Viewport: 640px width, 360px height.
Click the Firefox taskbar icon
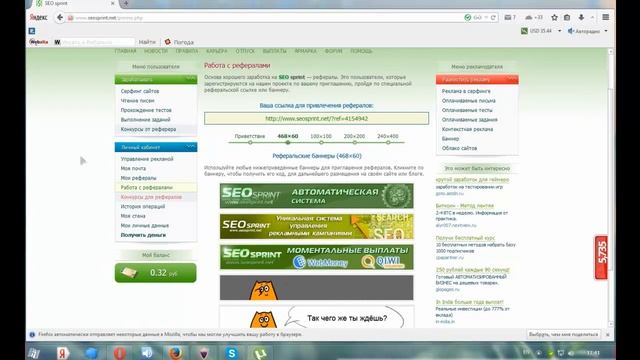[176, 353]
